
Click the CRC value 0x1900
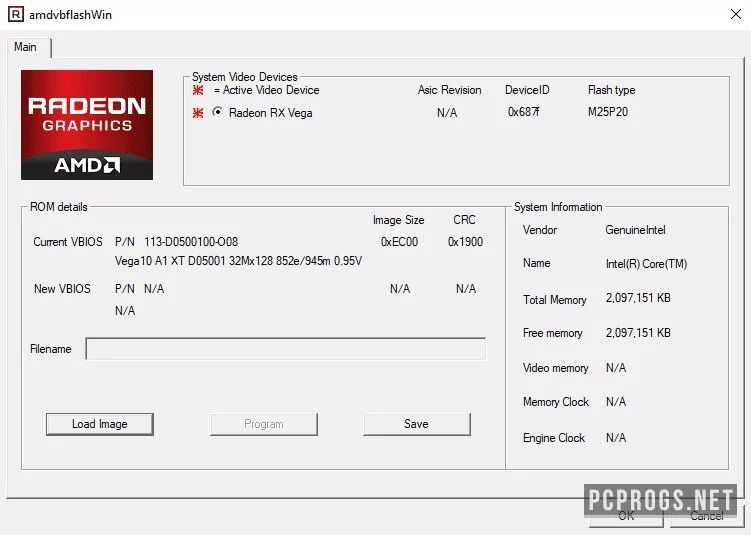[x=465, y=242]
